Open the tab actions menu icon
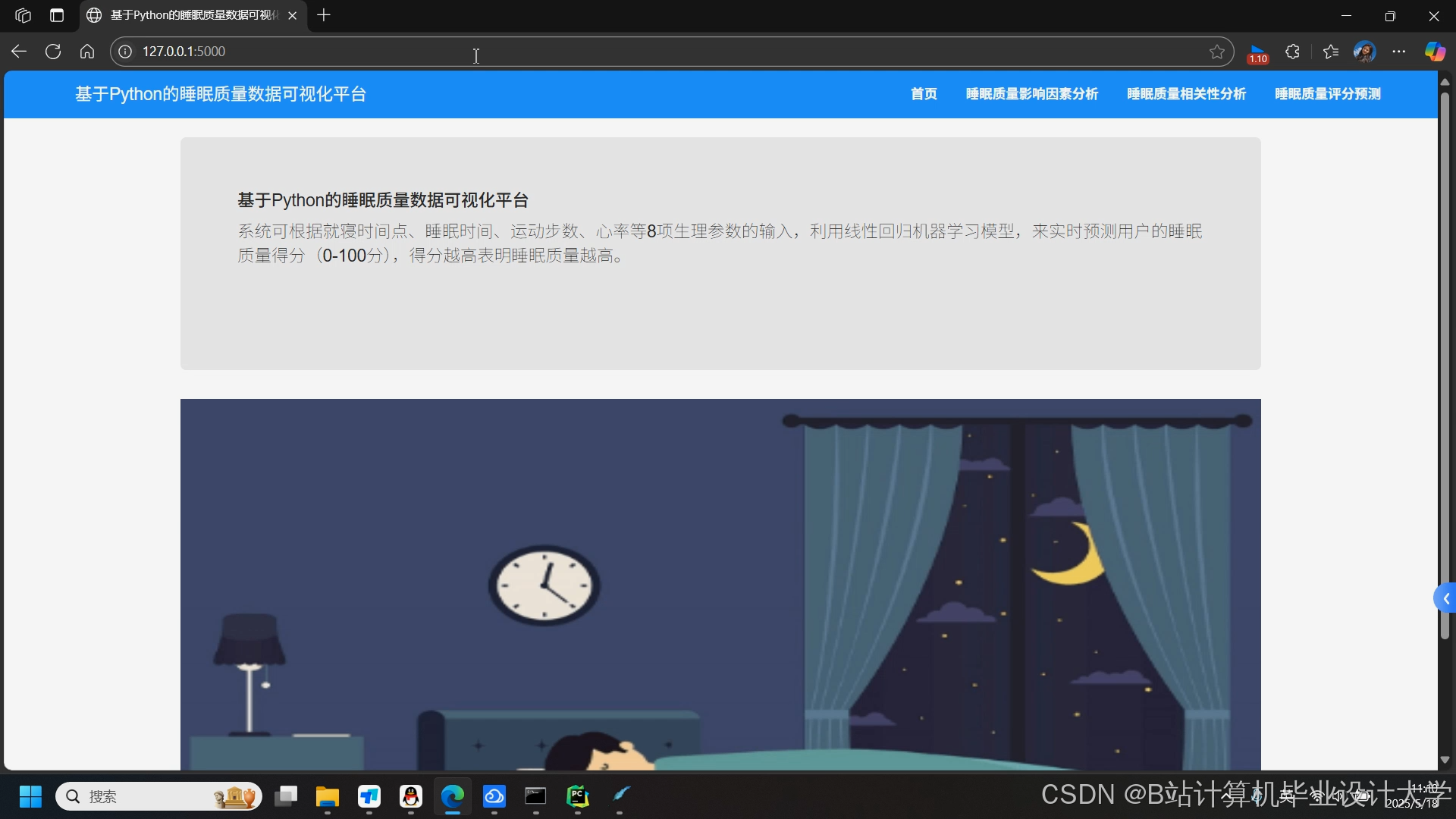The height and width of the screenshot is (819, 1456). (57, 15)
